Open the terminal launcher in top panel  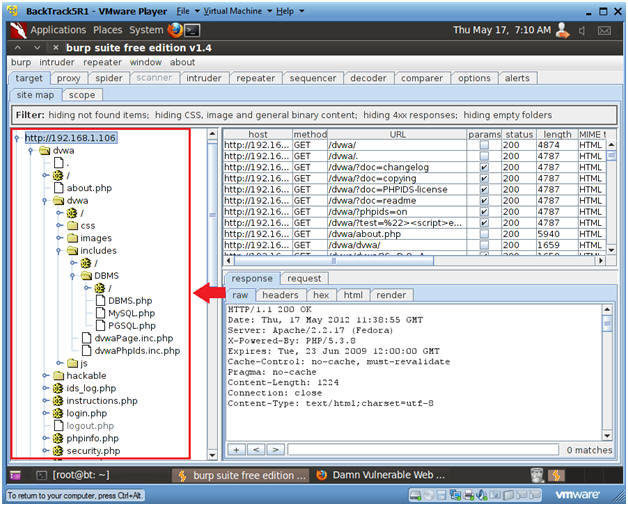tap(192, 30)
